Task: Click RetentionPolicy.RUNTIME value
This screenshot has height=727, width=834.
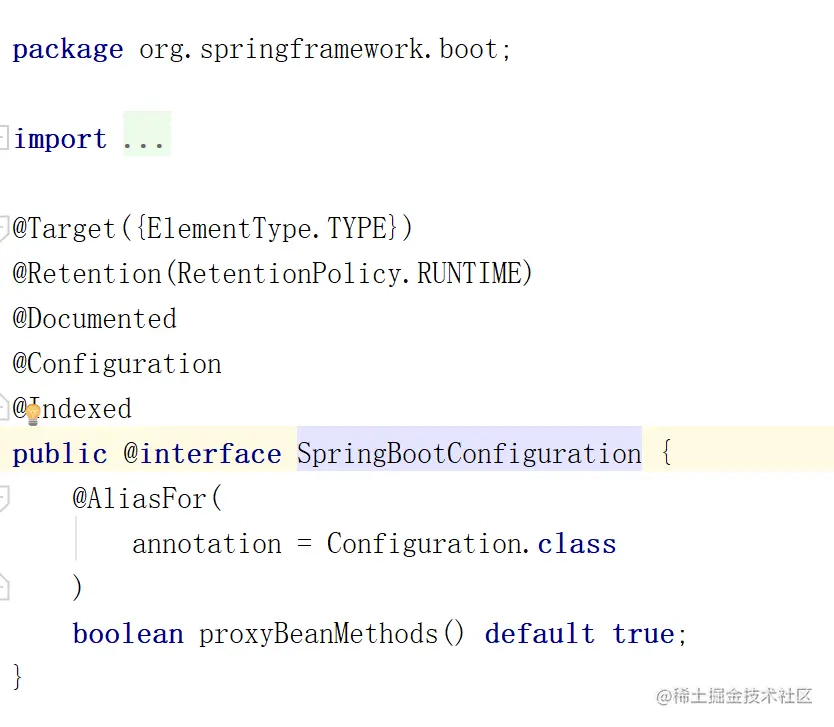Action: coord(349,273)
